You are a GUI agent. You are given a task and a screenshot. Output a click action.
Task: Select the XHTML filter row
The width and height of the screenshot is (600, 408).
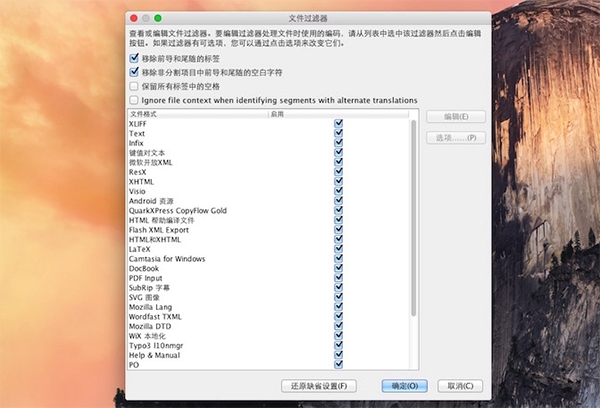point(269,181)
